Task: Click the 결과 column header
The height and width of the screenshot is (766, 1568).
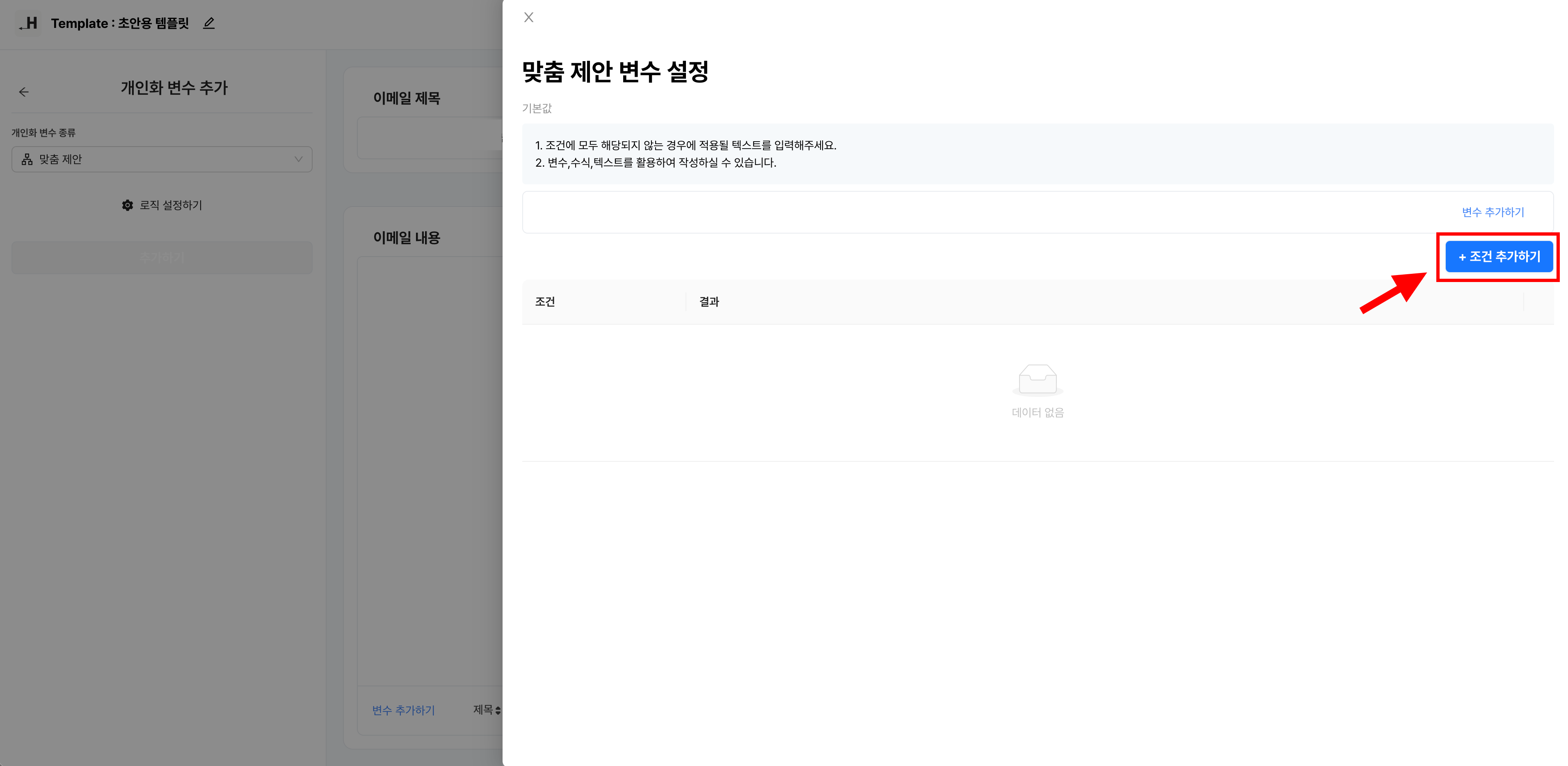Action: 709,301
